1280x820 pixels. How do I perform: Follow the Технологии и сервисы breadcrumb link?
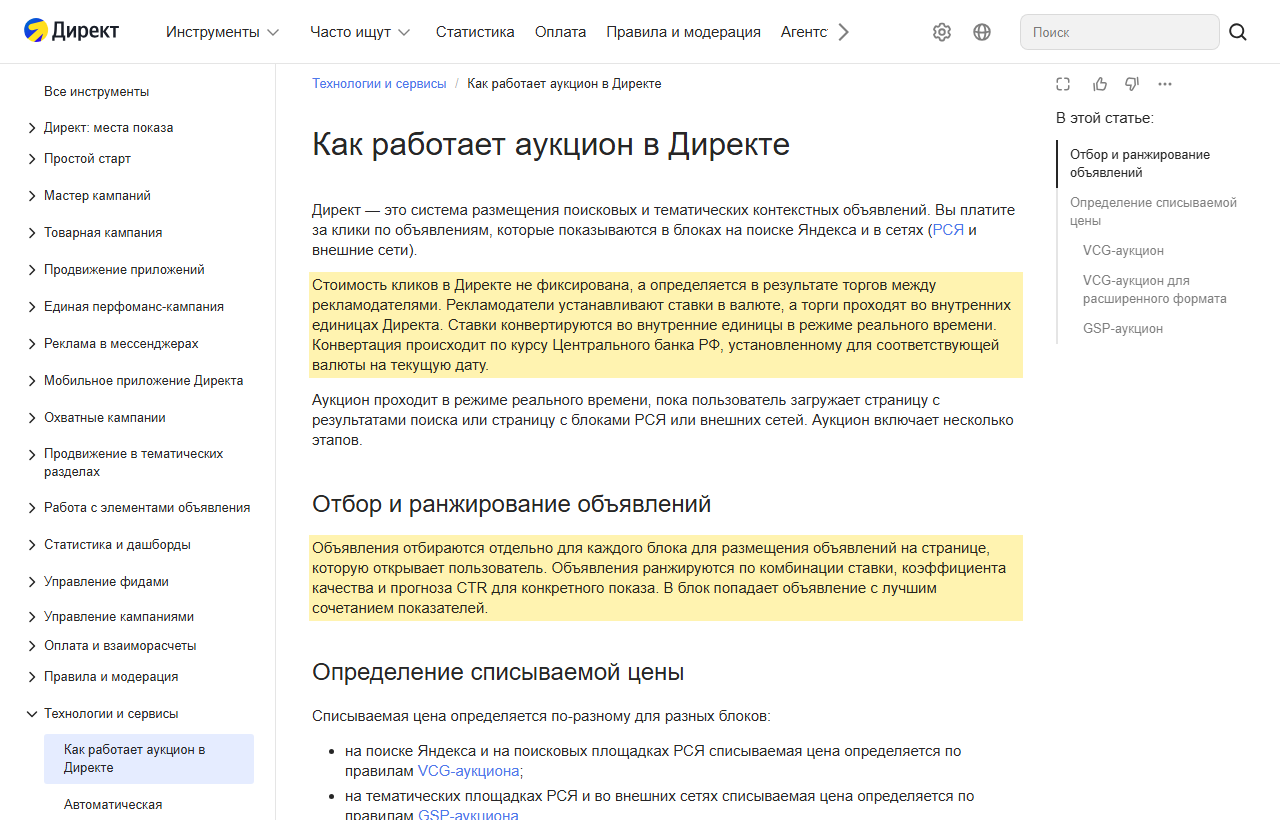click(379, 84)
